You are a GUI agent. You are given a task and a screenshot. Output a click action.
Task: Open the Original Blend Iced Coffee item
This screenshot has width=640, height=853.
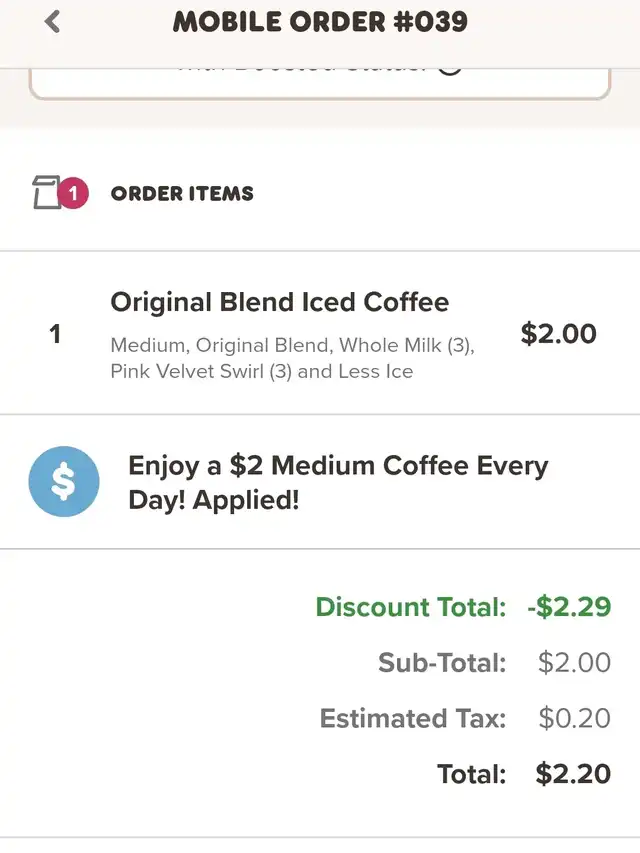(x=280, y=302)
